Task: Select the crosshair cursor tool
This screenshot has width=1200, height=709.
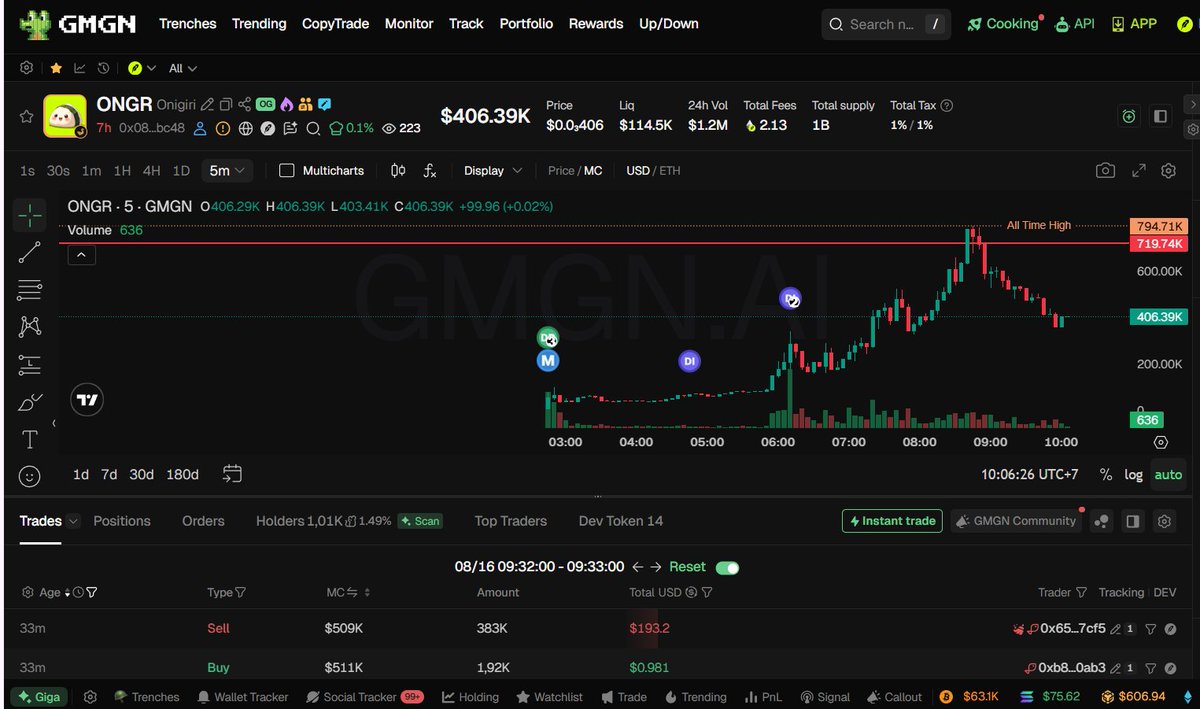Action: pyautogui.click(x=30, y=214)
